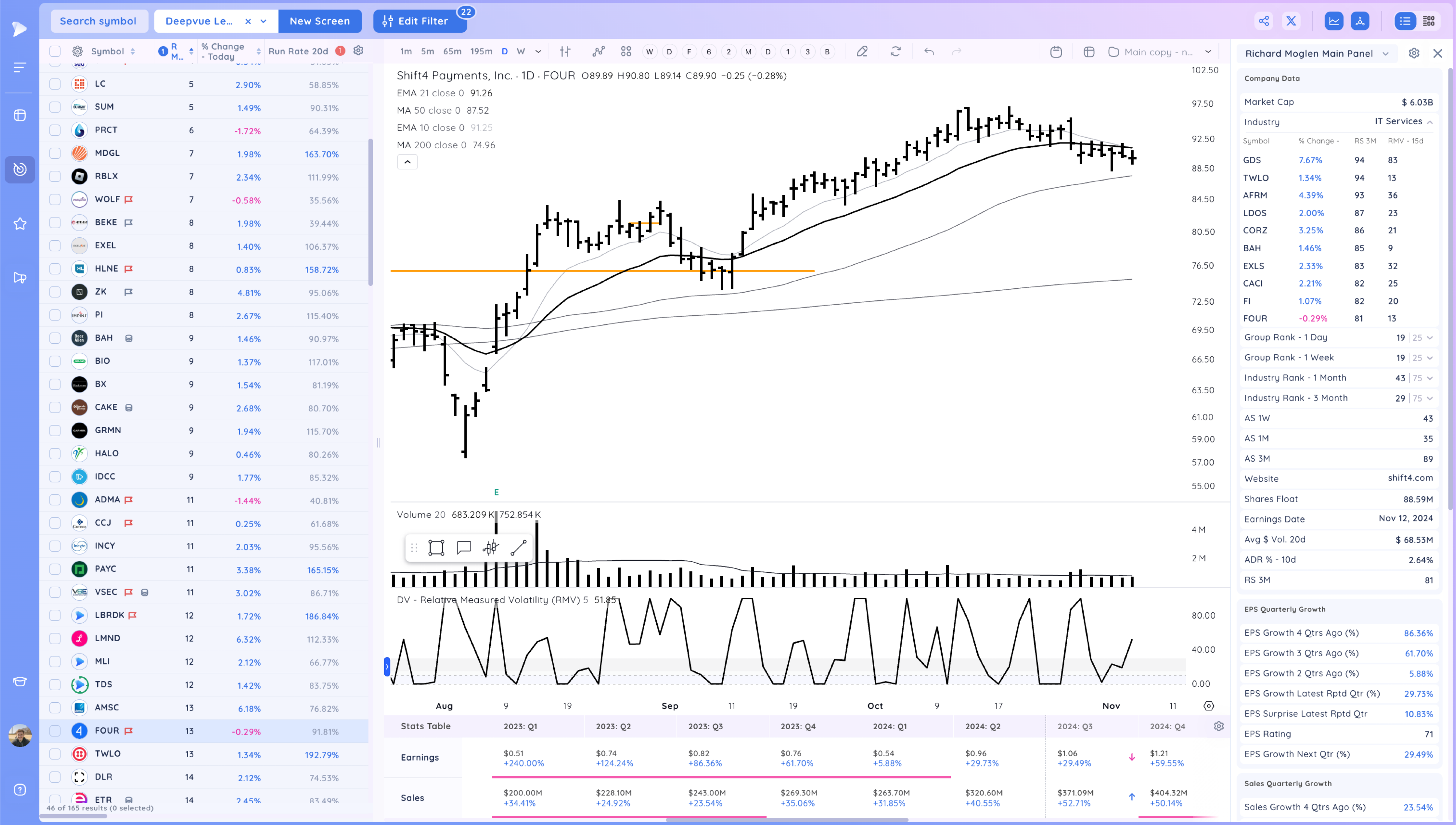Image resolution: width=1456 pixels, height=825 pixels.
Task: Click the calendar icon above chart
Action: (1056, 52)
